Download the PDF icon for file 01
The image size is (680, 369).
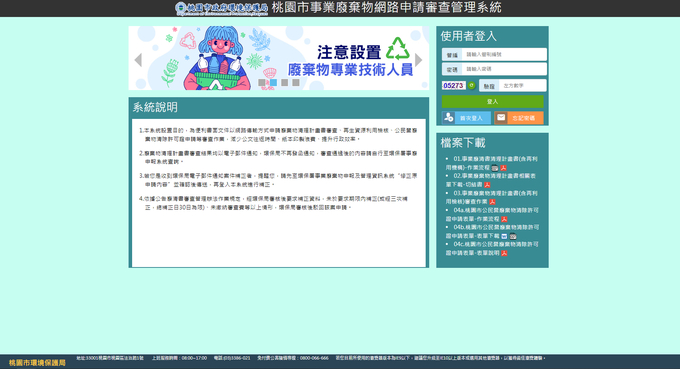click(x=503, y=168)
